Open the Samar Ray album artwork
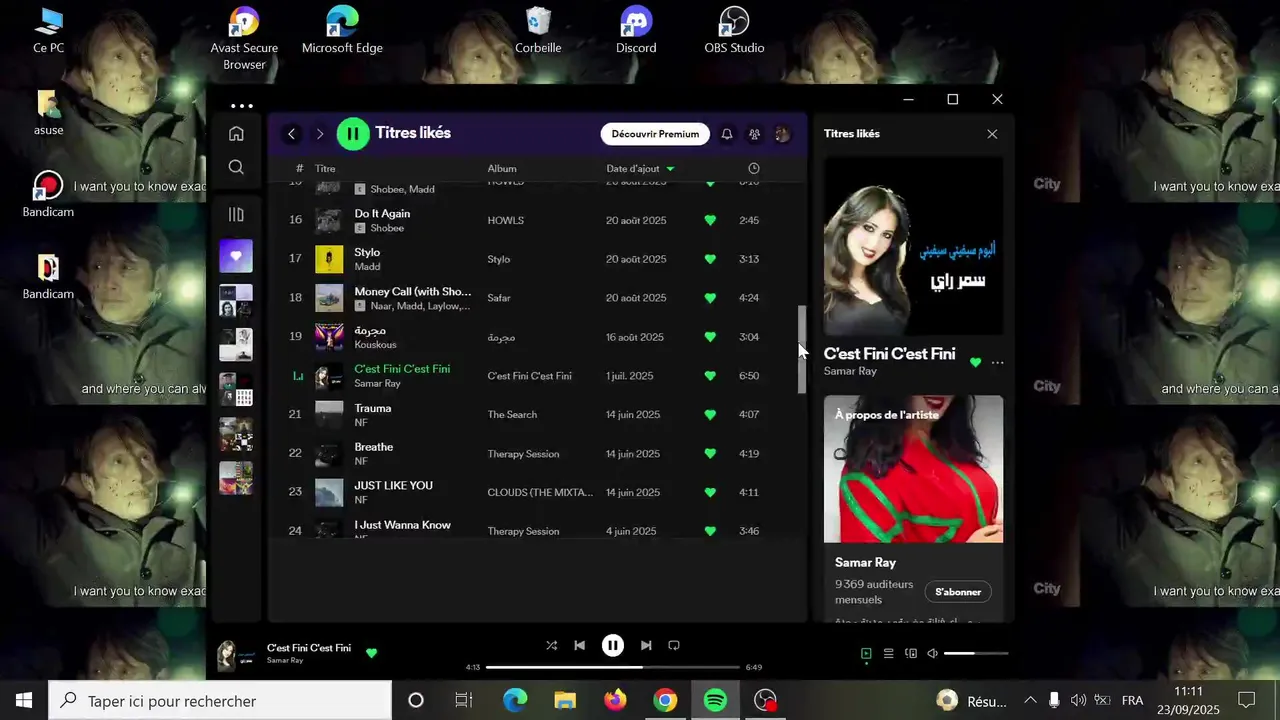This screenshot has width=1280, height=720. [913, 245]
